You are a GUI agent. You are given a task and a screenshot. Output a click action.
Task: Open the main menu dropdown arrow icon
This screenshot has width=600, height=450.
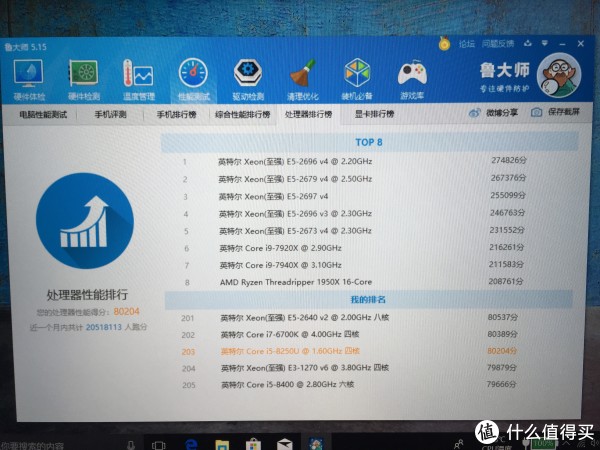545,44
